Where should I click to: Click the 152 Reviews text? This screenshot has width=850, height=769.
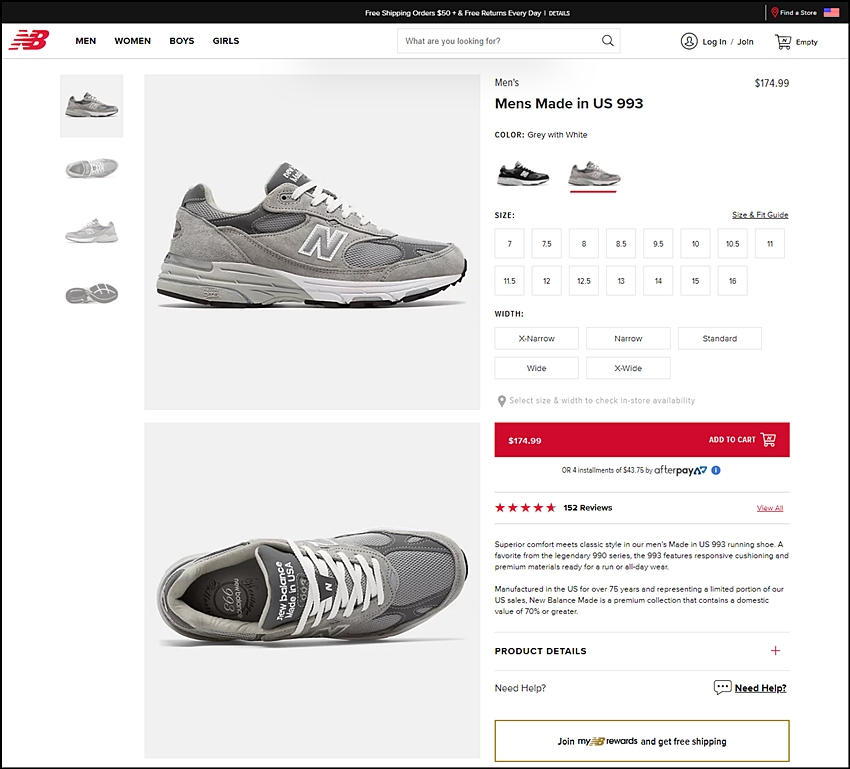point(588,508)
